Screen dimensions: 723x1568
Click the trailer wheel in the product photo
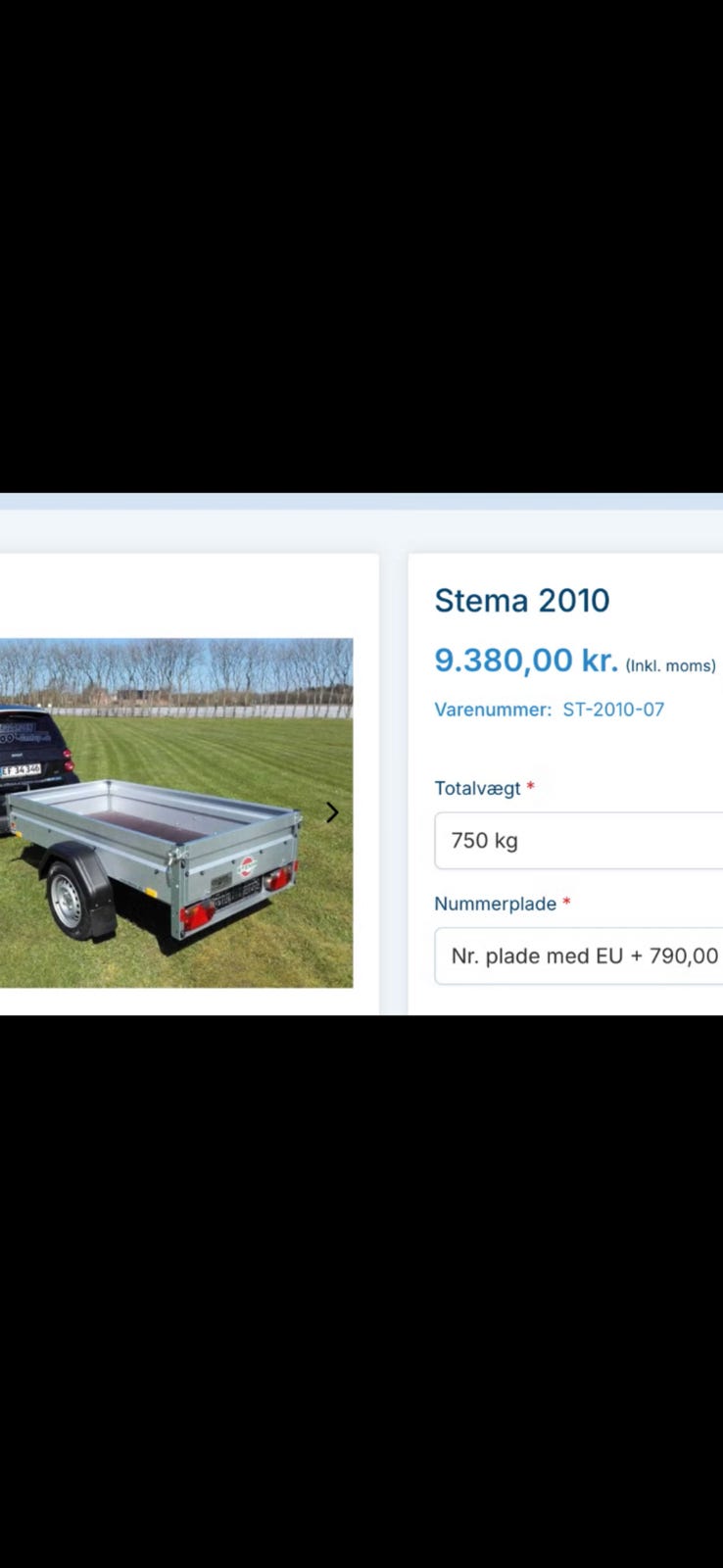pyautogui.click(x=68, y=900)
